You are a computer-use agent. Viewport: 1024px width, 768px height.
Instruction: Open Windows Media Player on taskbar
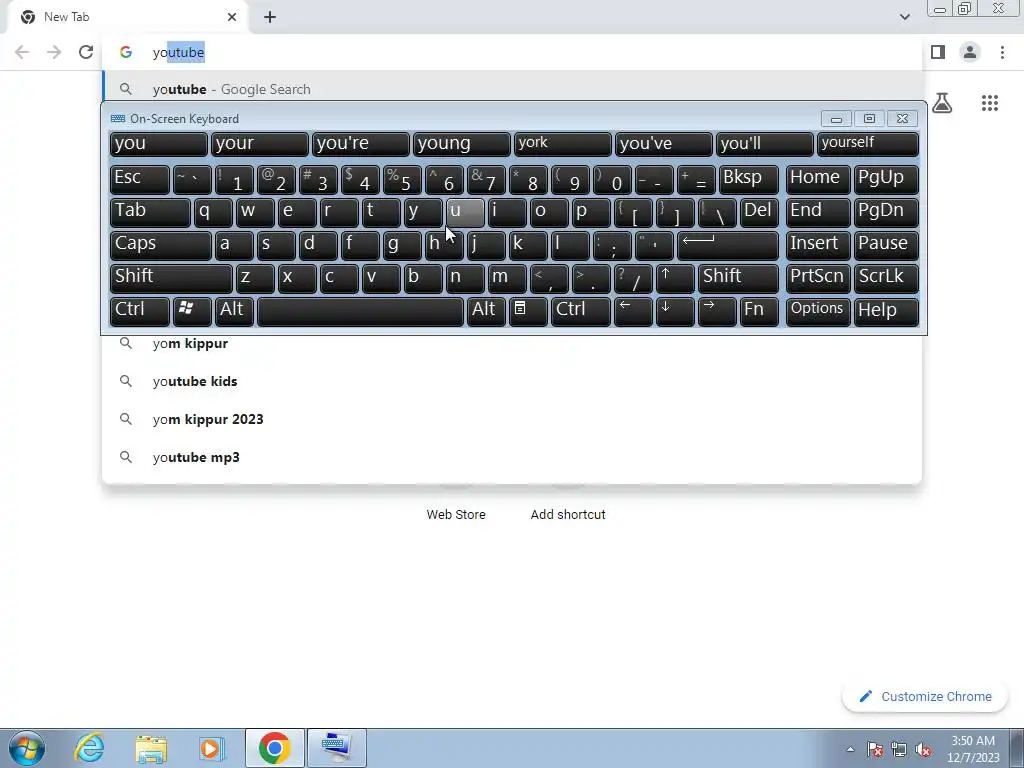tap(212, 748)
